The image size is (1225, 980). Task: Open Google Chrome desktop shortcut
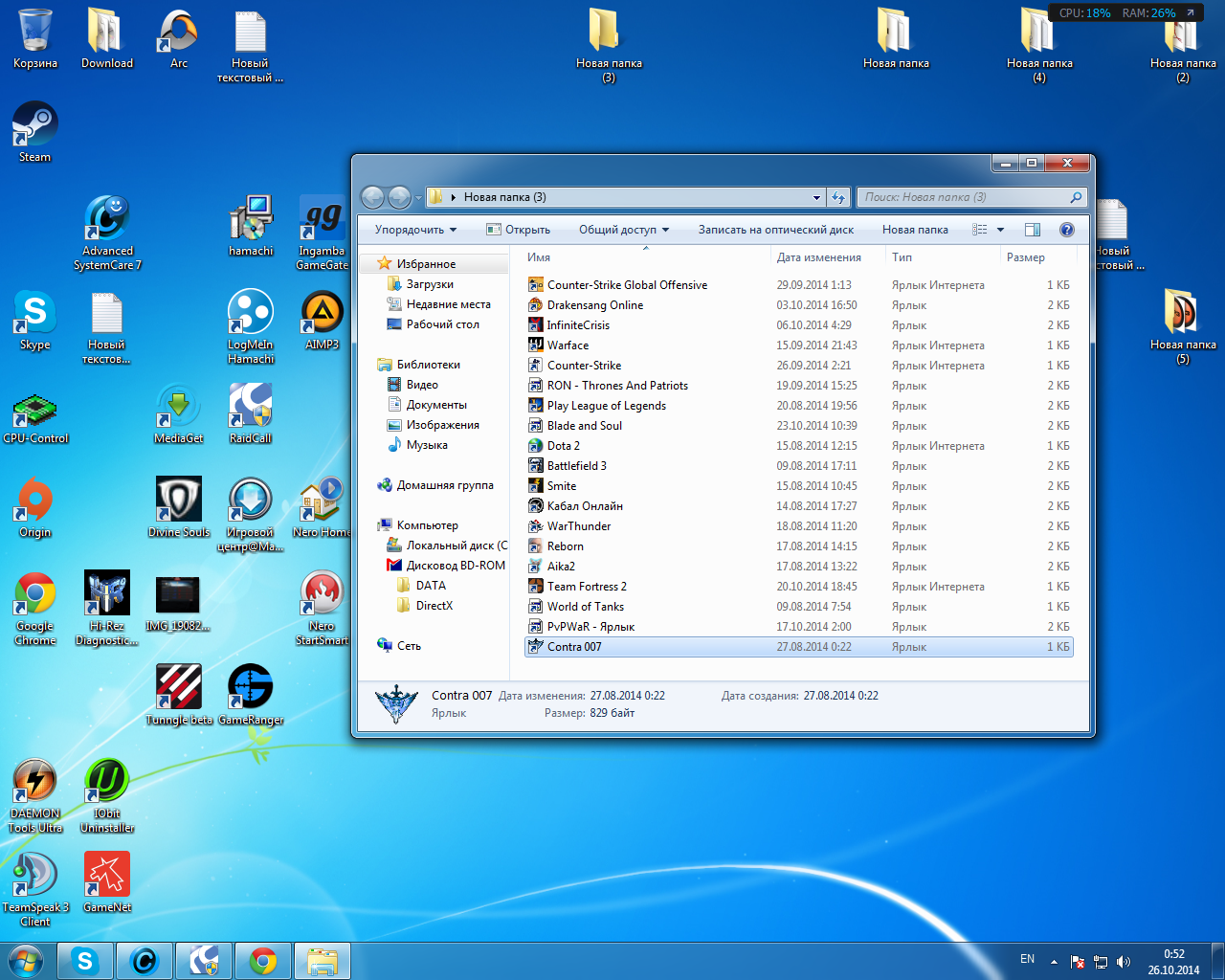tap(35, 608)
